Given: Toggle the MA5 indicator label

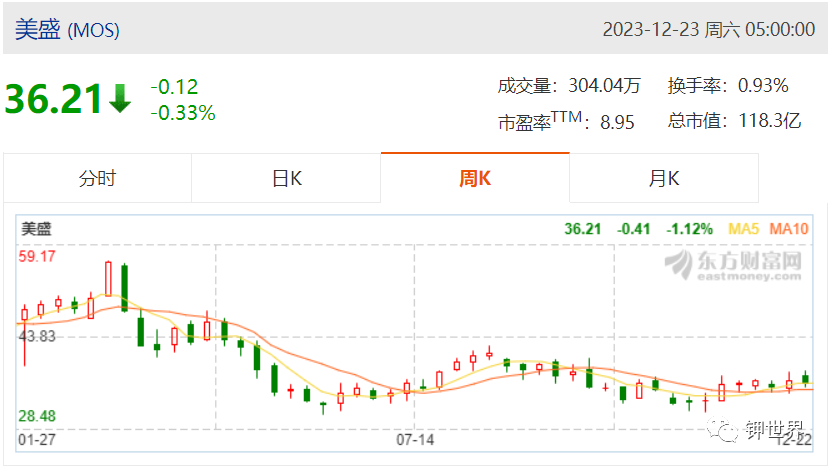Looking at the screenshot, I should point(744,229).
